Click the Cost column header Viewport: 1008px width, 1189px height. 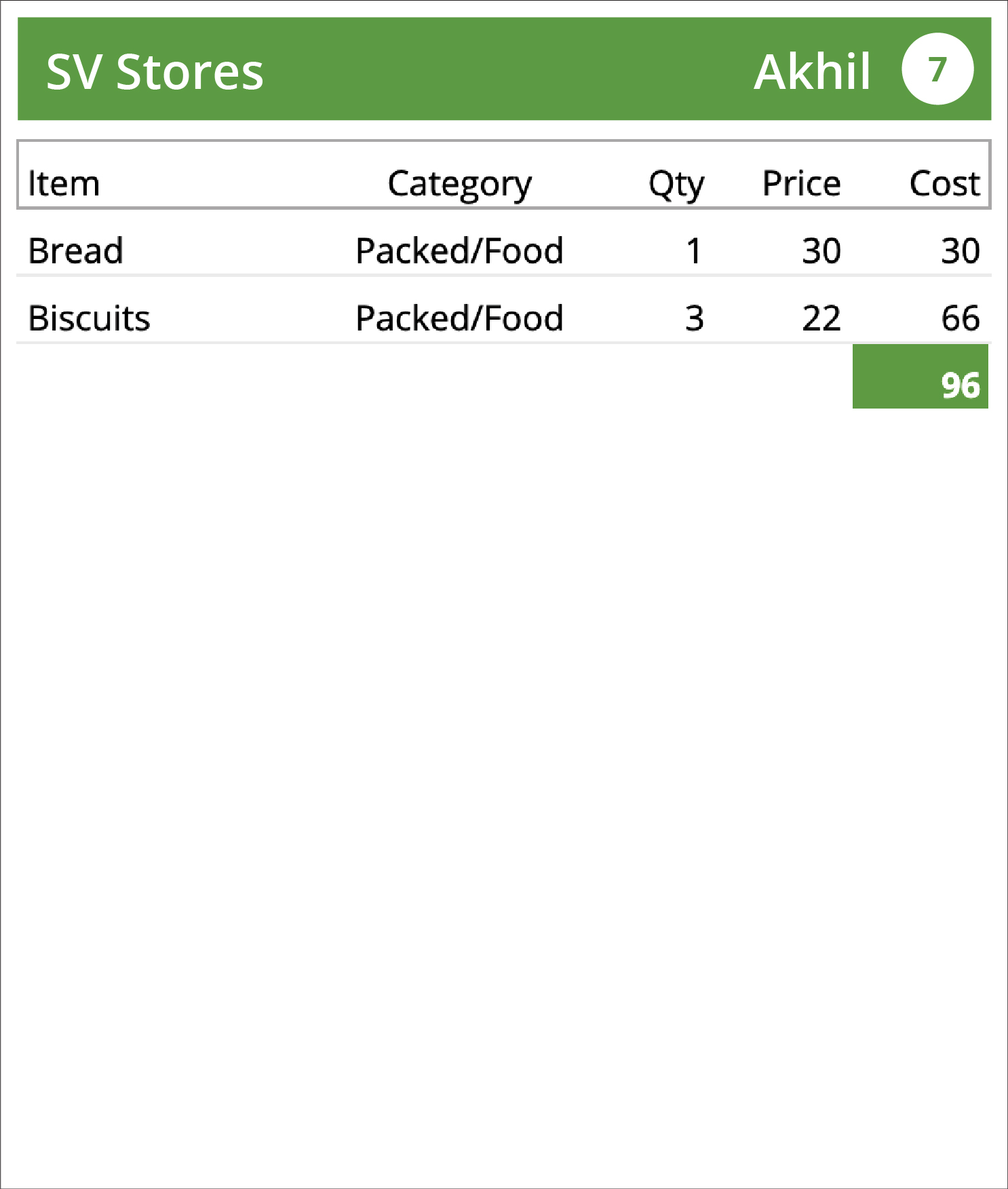[x=945, y=183]
